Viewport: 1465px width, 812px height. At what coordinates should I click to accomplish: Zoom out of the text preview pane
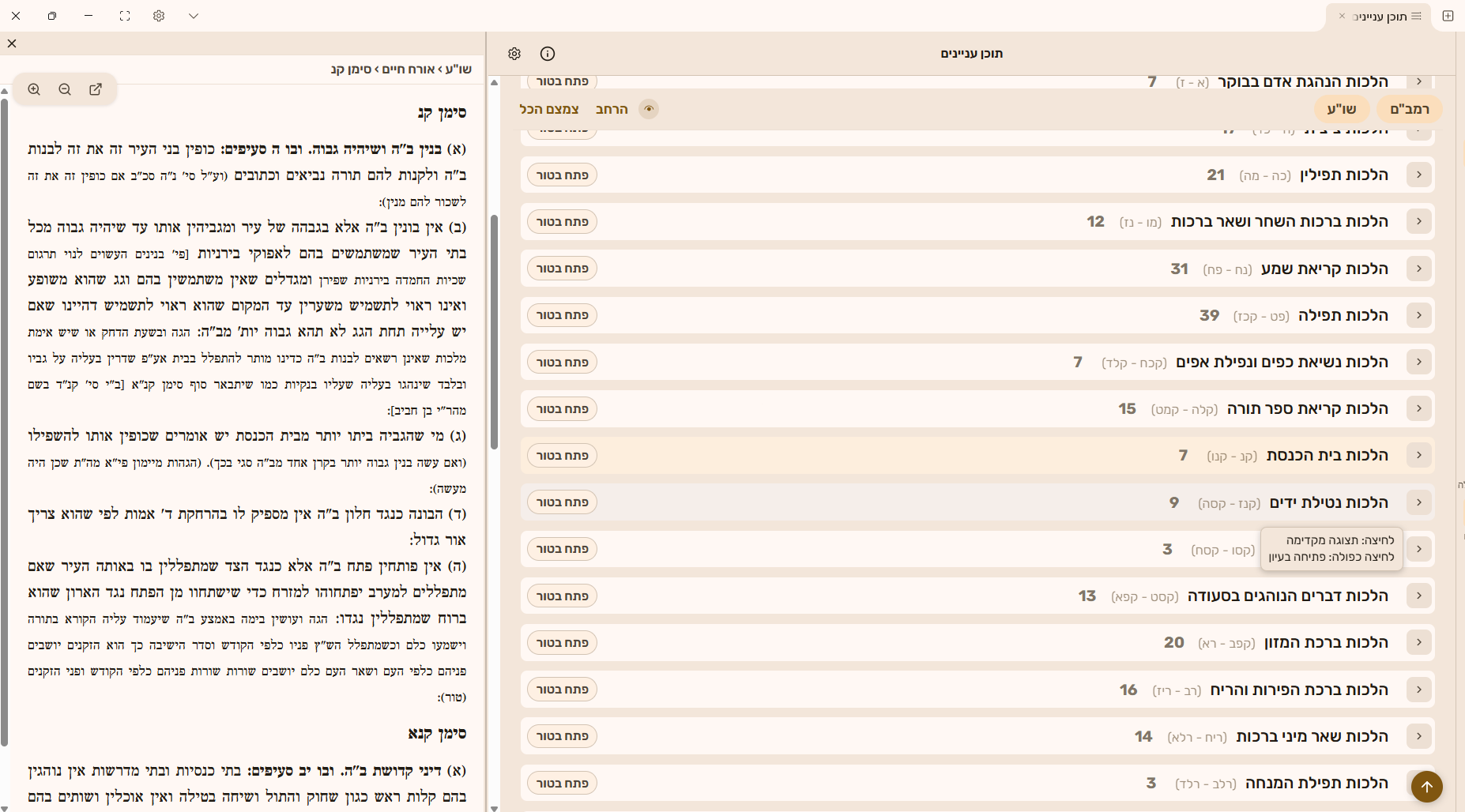(65, 89)
